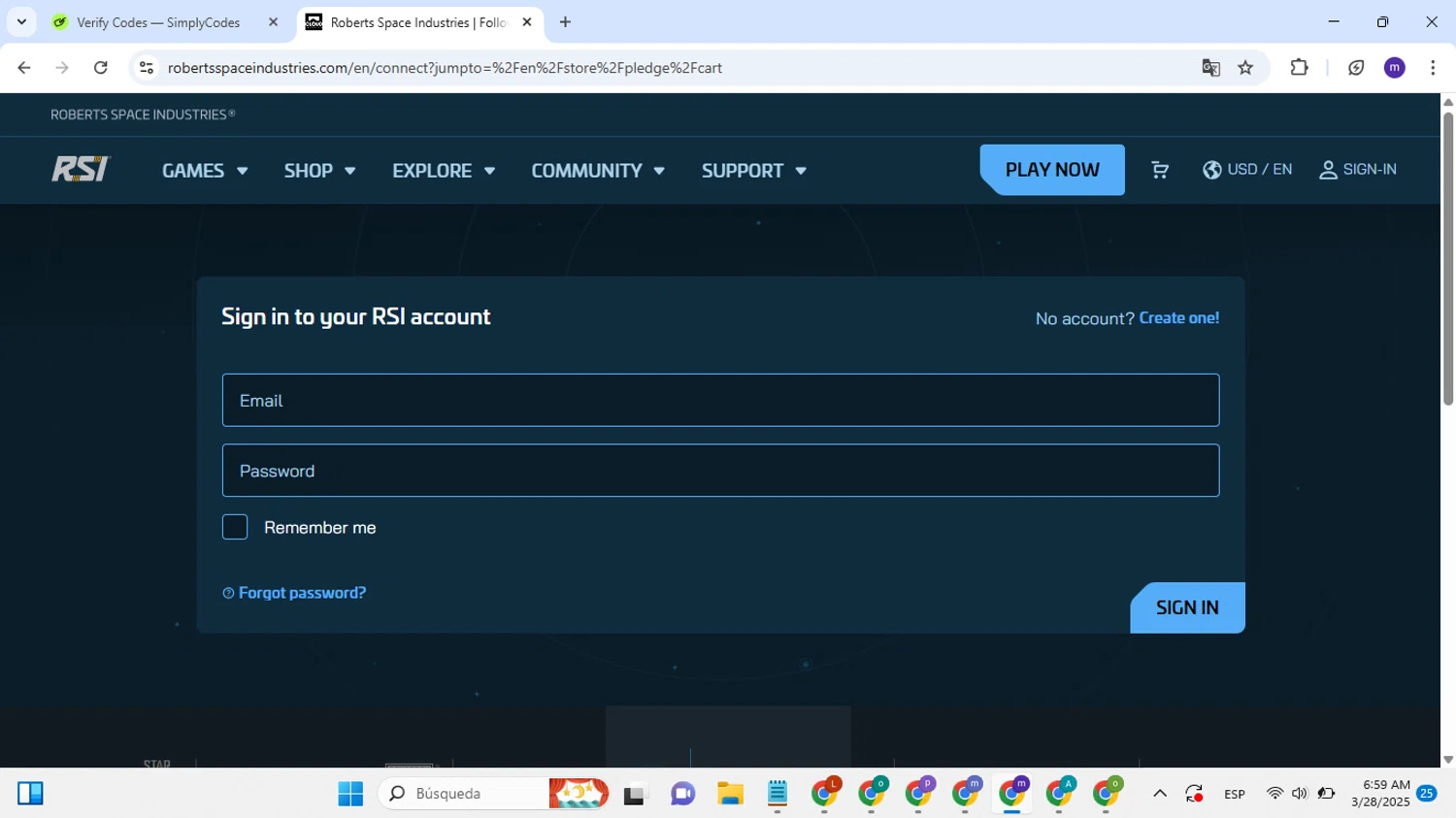Close the Roberts Space Industries tab
Viewport: 1456px width, 818px height.
(x=527, y=22)
